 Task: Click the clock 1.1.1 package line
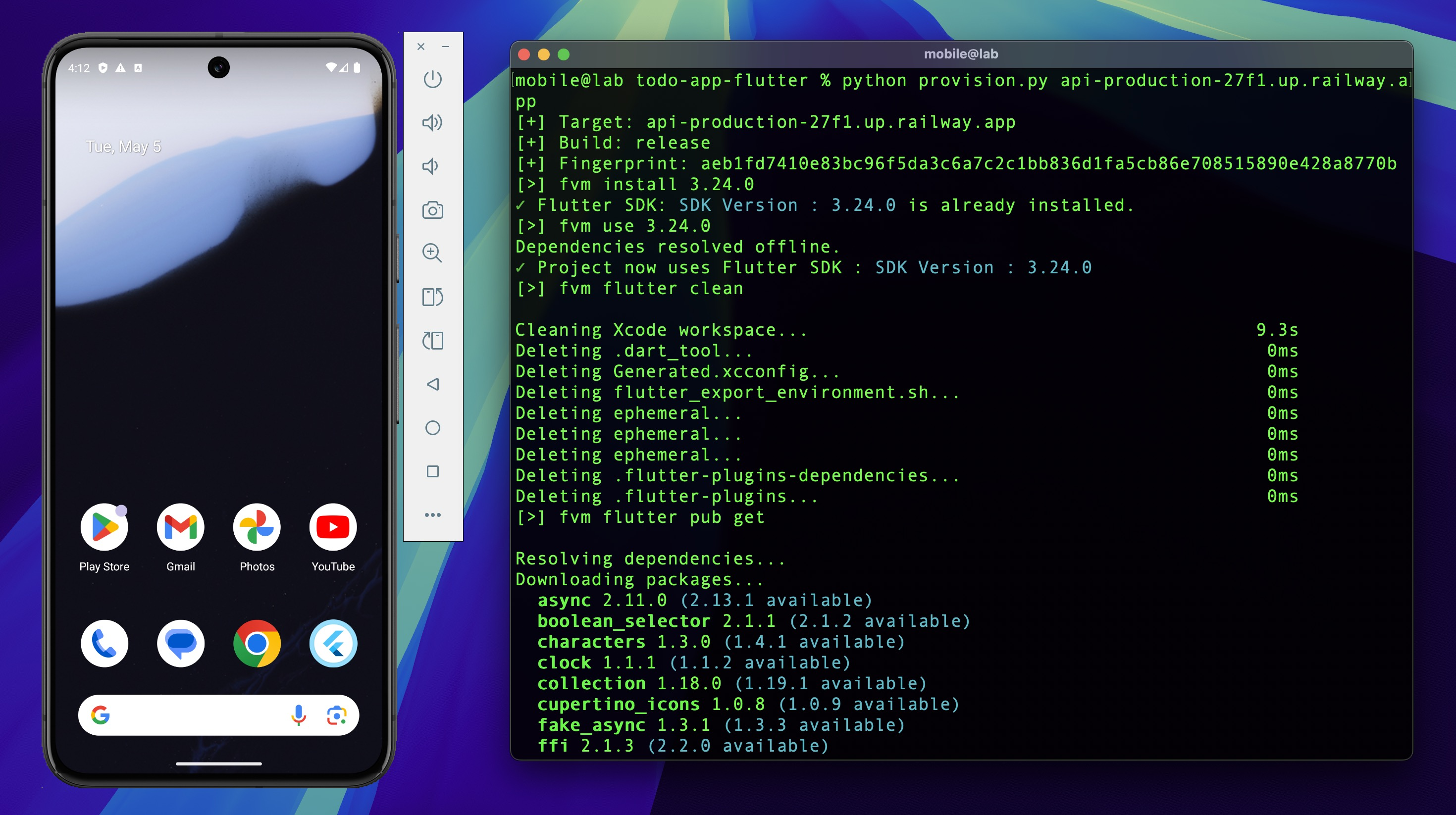tap(694, 662)
